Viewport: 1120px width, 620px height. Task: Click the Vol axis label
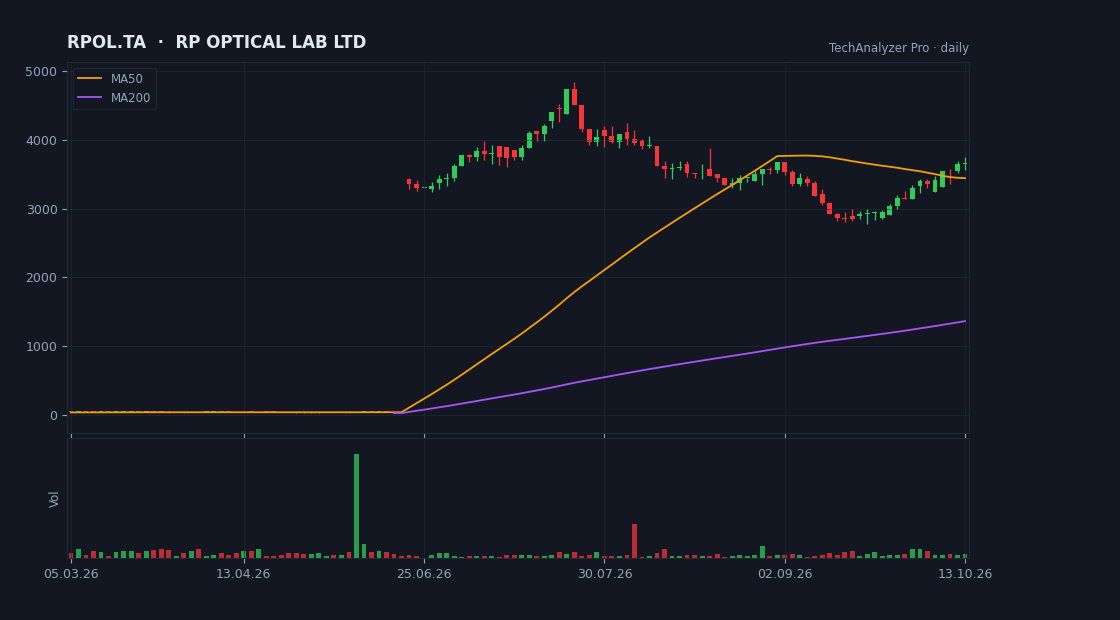54,499
